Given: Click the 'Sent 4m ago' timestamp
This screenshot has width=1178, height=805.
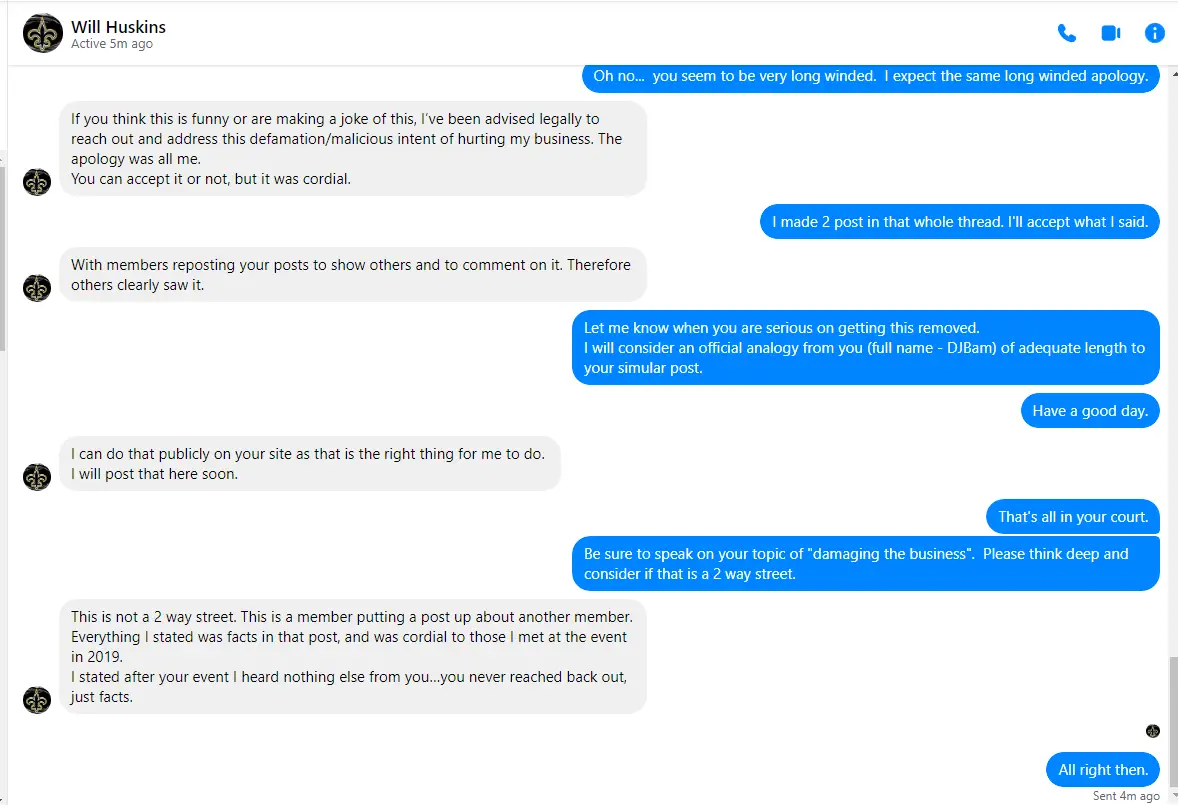Looking at the screenshot, I should point(1125,796).
